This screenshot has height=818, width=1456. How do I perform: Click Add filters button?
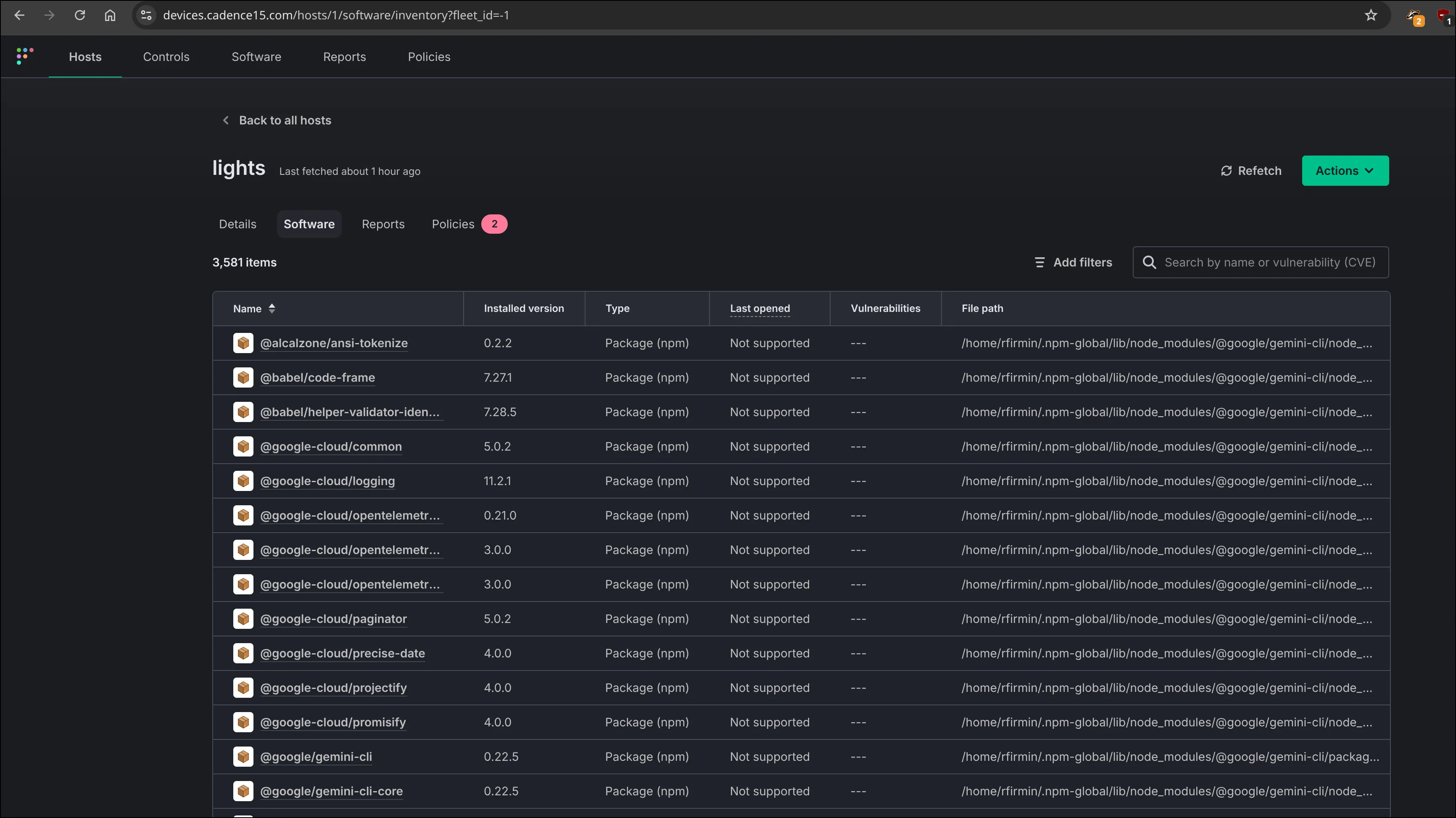(1073, 262)
